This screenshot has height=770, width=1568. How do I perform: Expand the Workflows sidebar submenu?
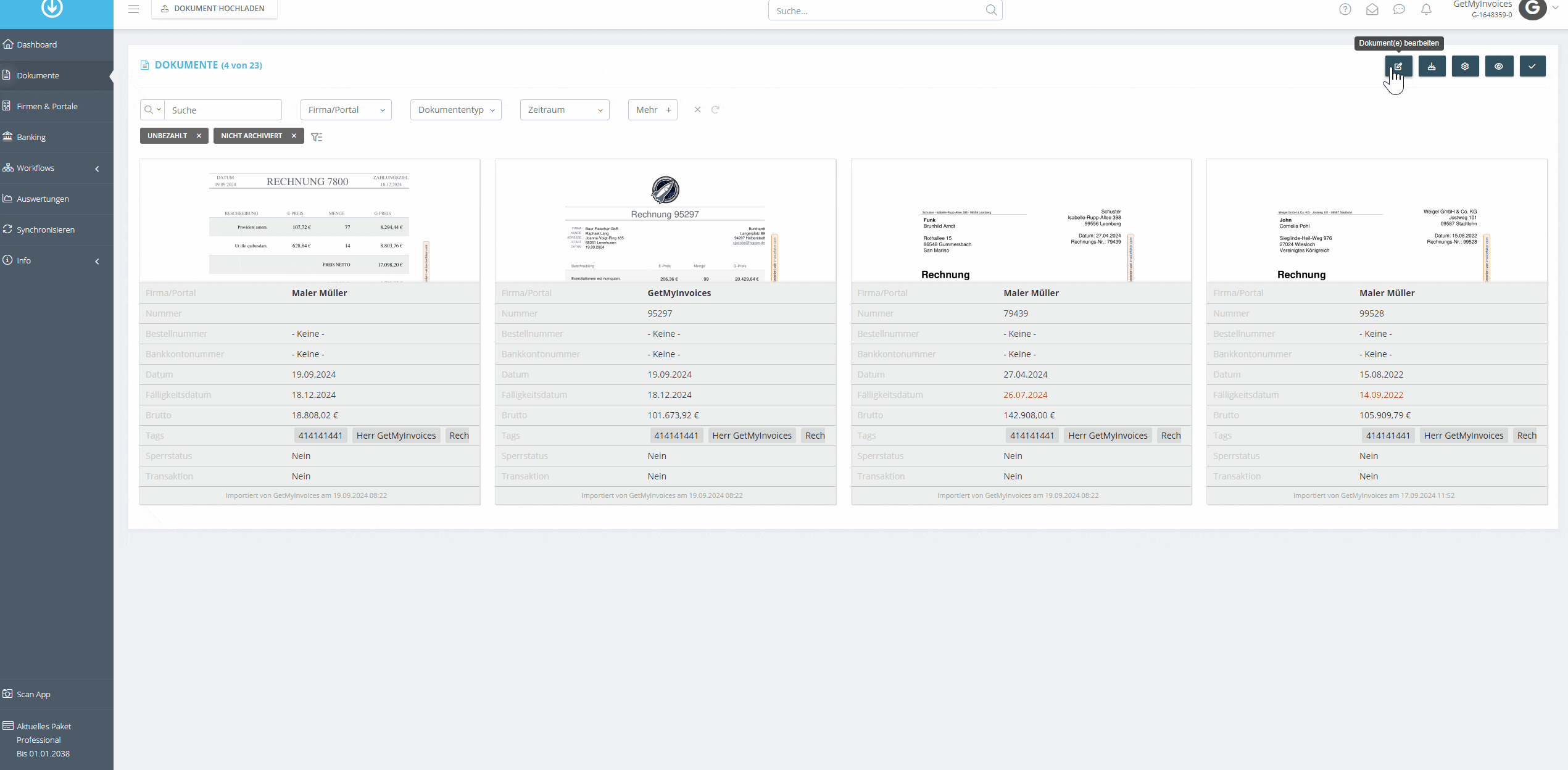point(97,168)
